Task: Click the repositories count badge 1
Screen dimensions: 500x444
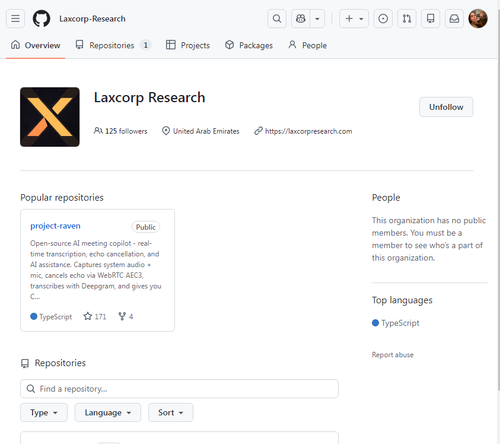Action: [145, 45]
